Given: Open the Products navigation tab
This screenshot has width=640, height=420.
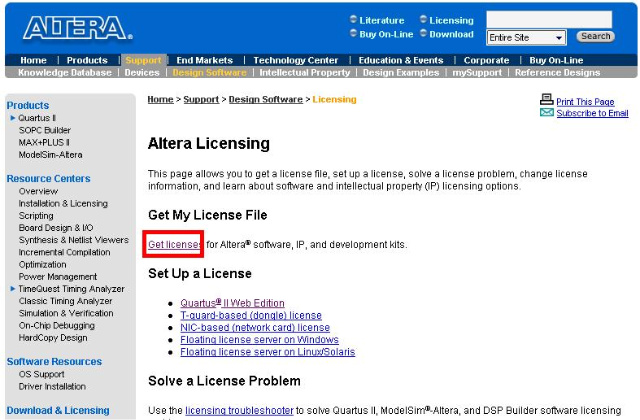Looking at the screenshot, I should (87, 60).
